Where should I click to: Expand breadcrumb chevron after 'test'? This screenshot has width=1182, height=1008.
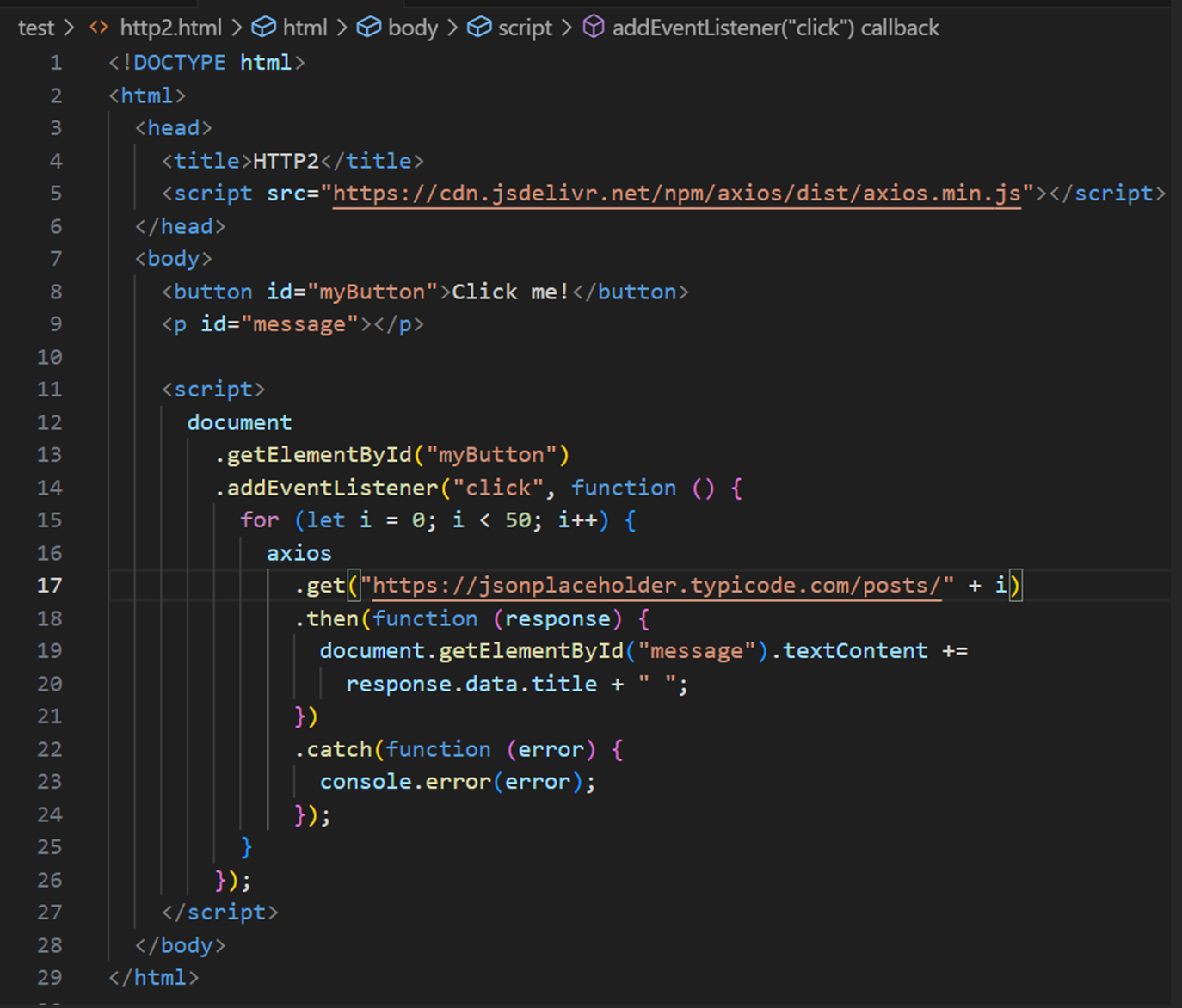click(x=70, y=28)
